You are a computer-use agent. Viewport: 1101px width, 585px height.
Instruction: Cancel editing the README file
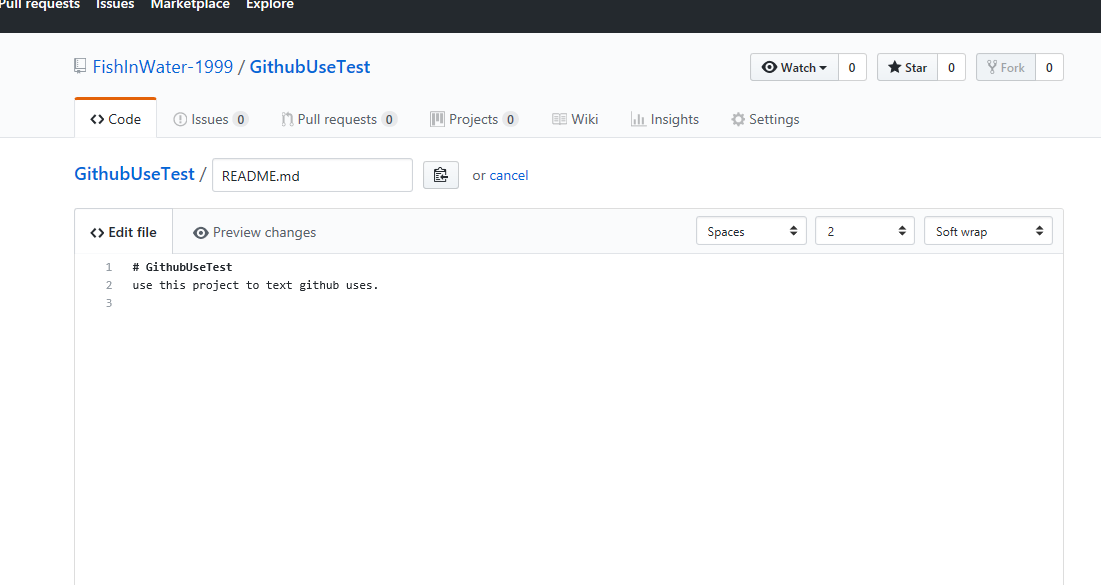(x=509, y=174)
